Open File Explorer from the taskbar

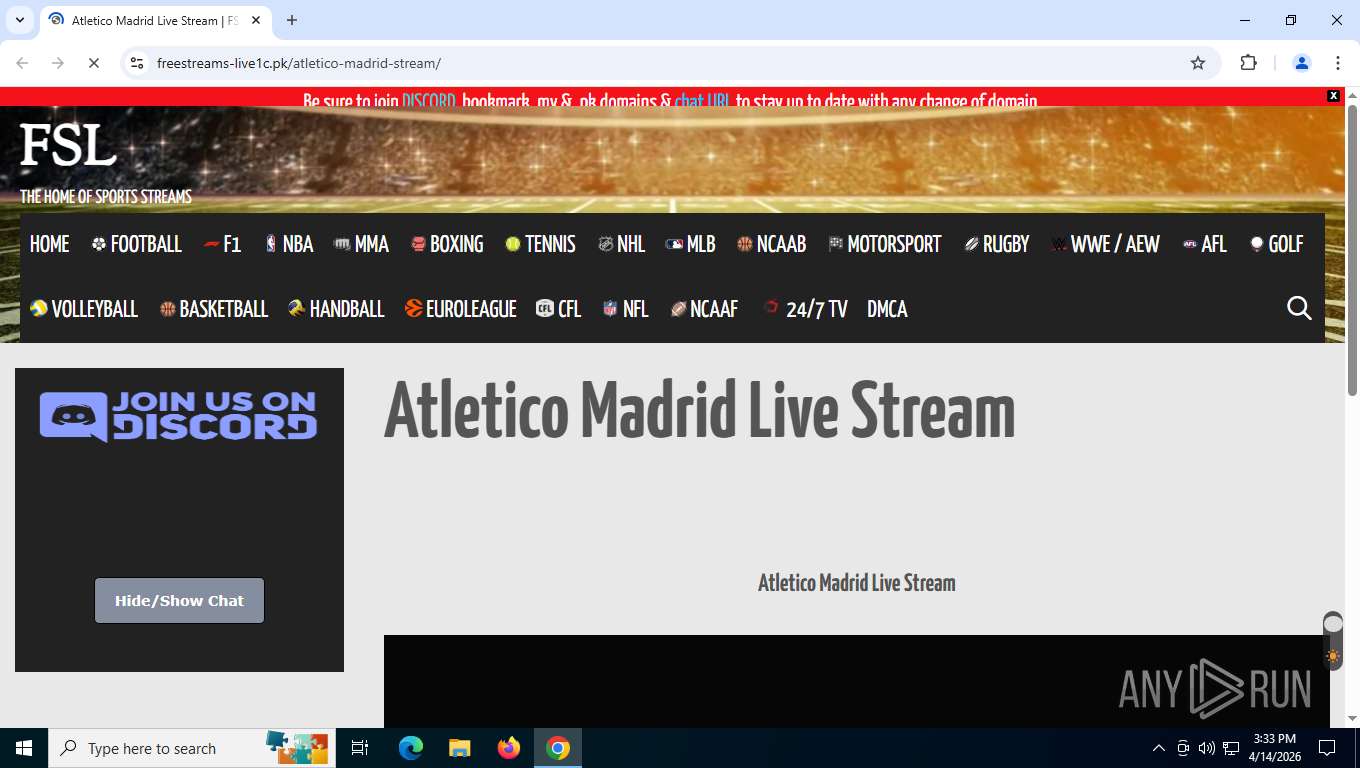459,748
